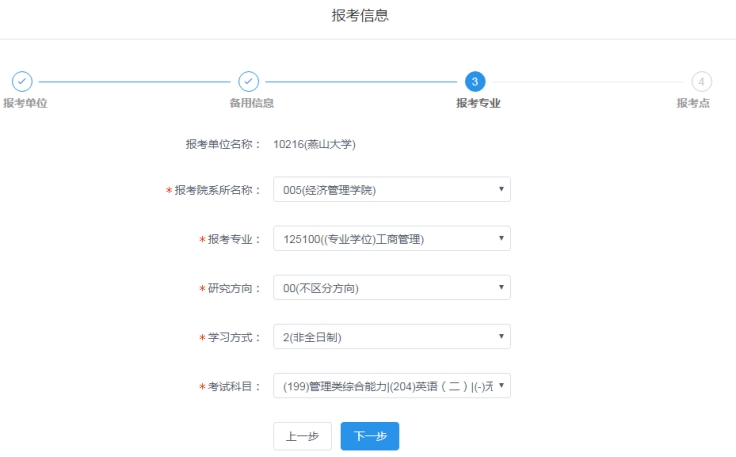Screen dimensions: 736x457
Task: Click the 报考院系所名称 field label
Action: (217, 190)
